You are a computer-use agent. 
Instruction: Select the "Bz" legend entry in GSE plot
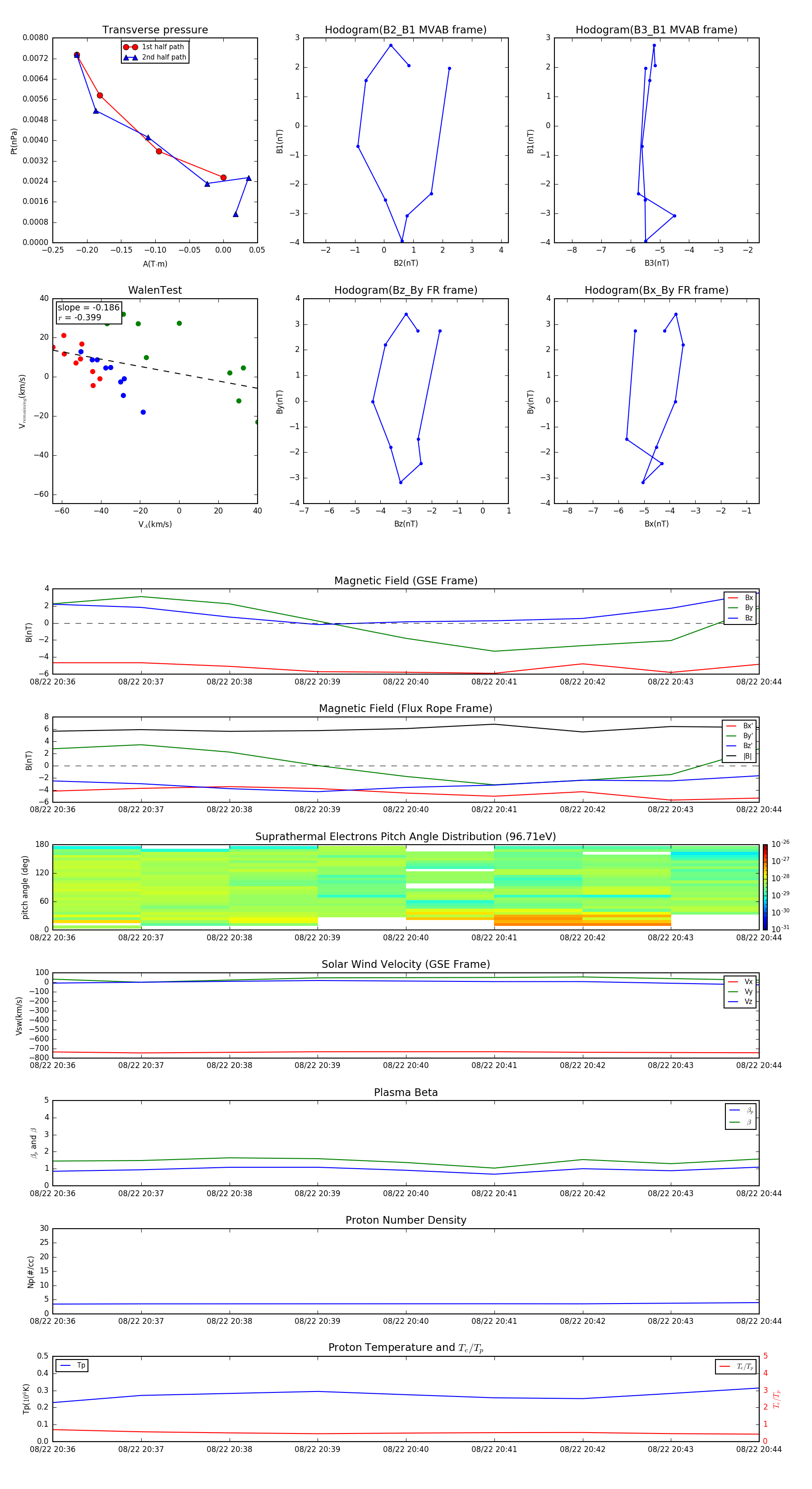[x=740, y=618]
